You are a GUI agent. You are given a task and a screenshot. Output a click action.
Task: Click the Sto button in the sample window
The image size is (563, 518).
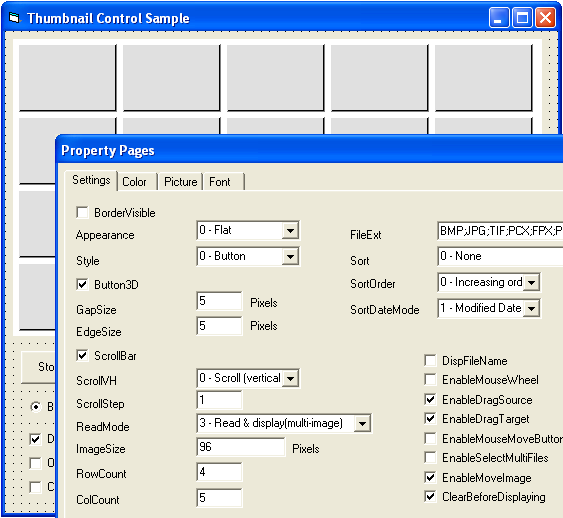tap(38, 367)
